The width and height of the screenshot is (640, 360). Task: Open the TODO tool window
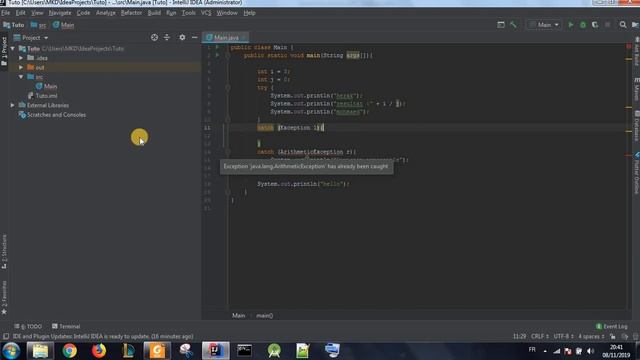click(29, 327)
